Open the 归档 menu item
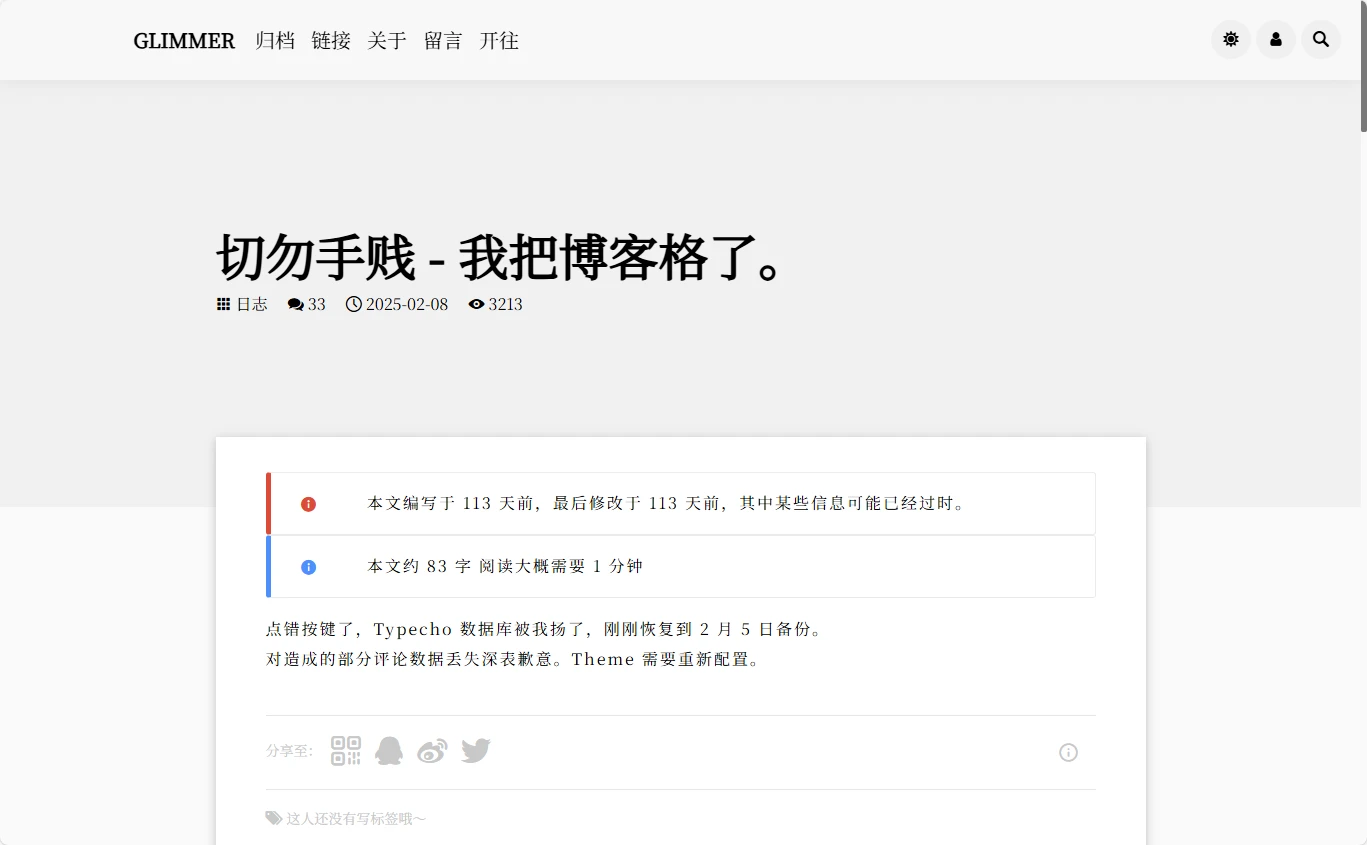 [275, 41]
